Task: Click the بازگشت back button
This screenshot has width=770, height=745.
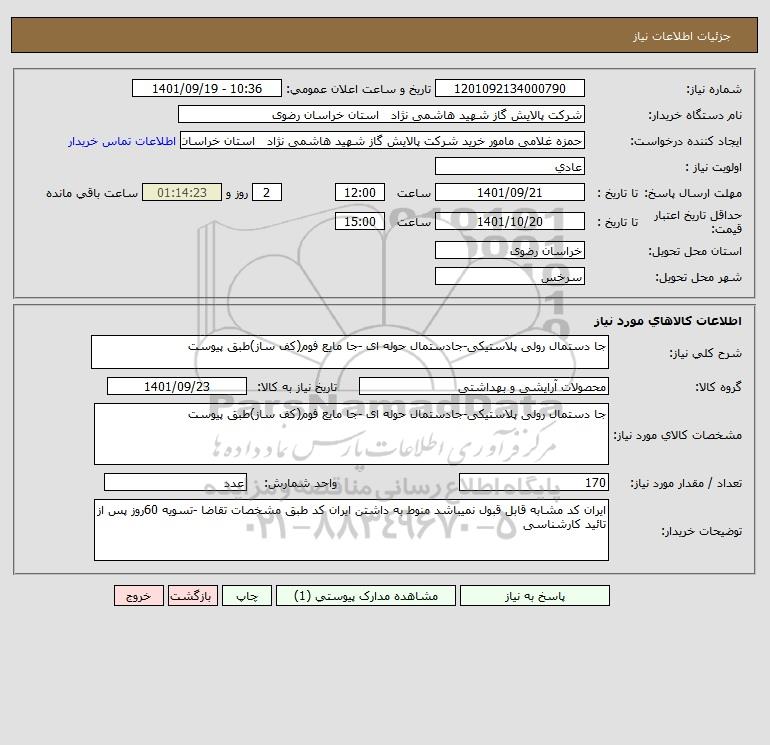Action: pyautogui.click(x=192, y=596)
